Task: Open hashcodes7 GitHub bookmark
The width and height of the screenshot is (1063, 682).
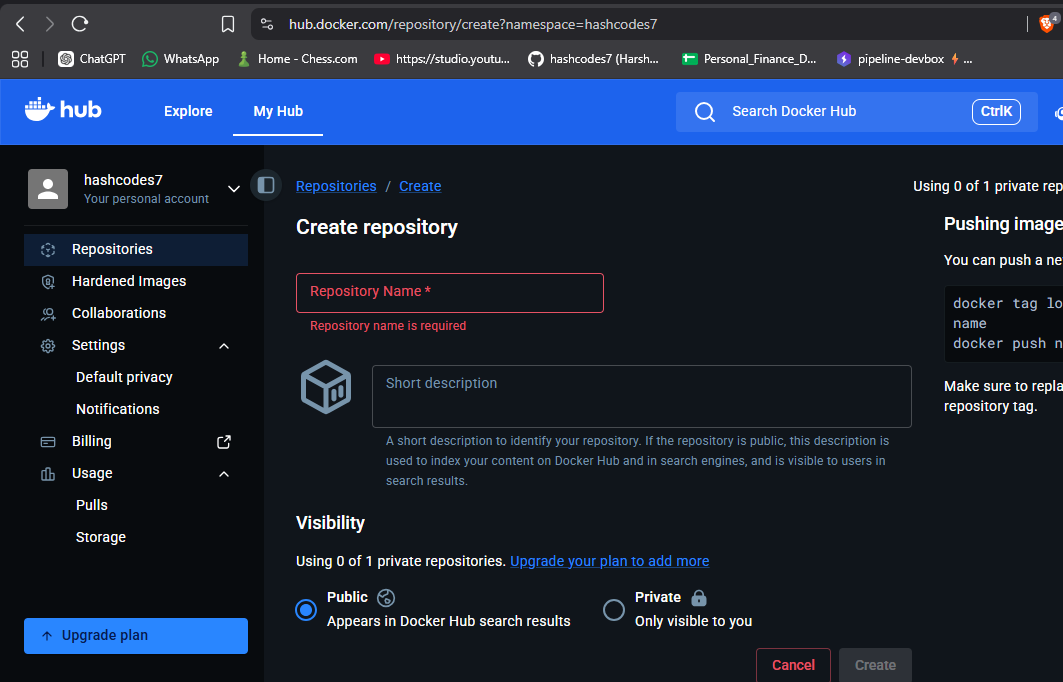Action: [x=593, y=59]
